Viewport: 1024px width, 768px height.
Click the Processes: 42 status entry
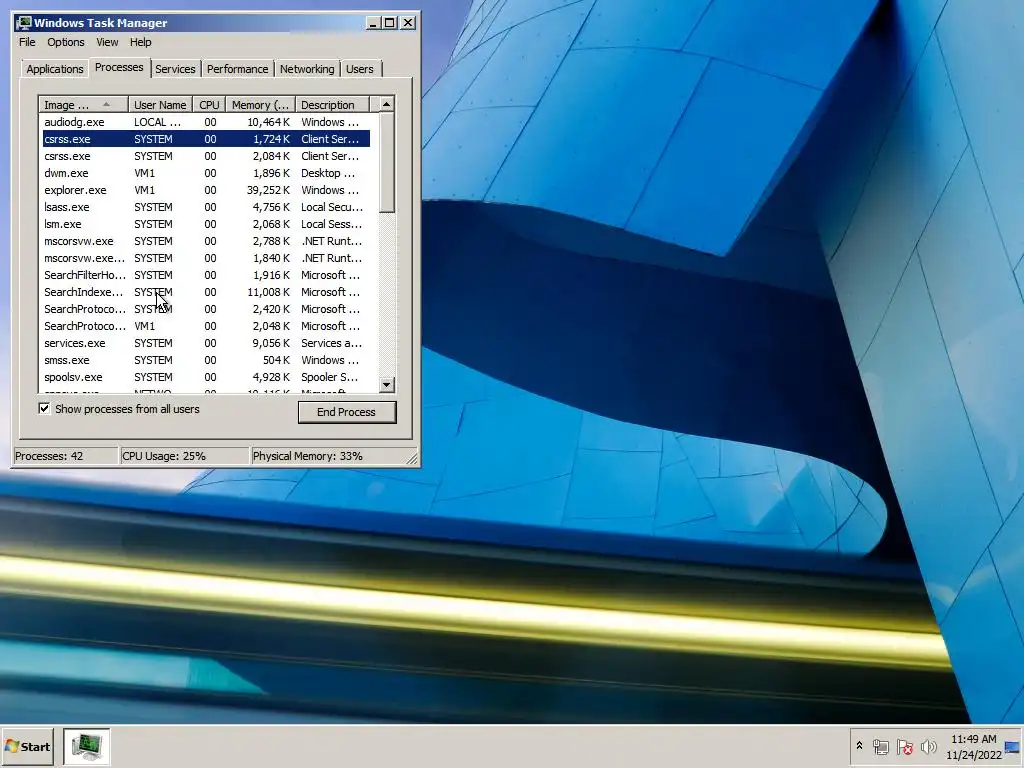click(x=65, y=456)
